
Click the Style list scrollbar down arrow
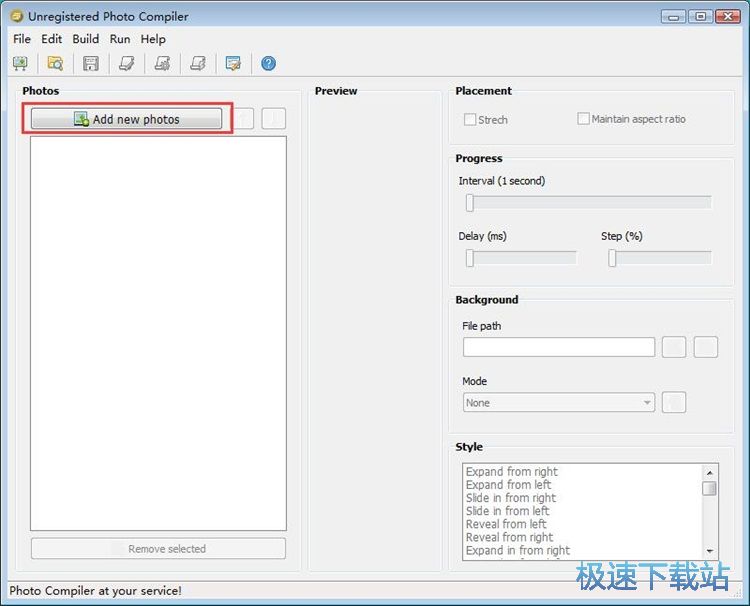(710, 551)
